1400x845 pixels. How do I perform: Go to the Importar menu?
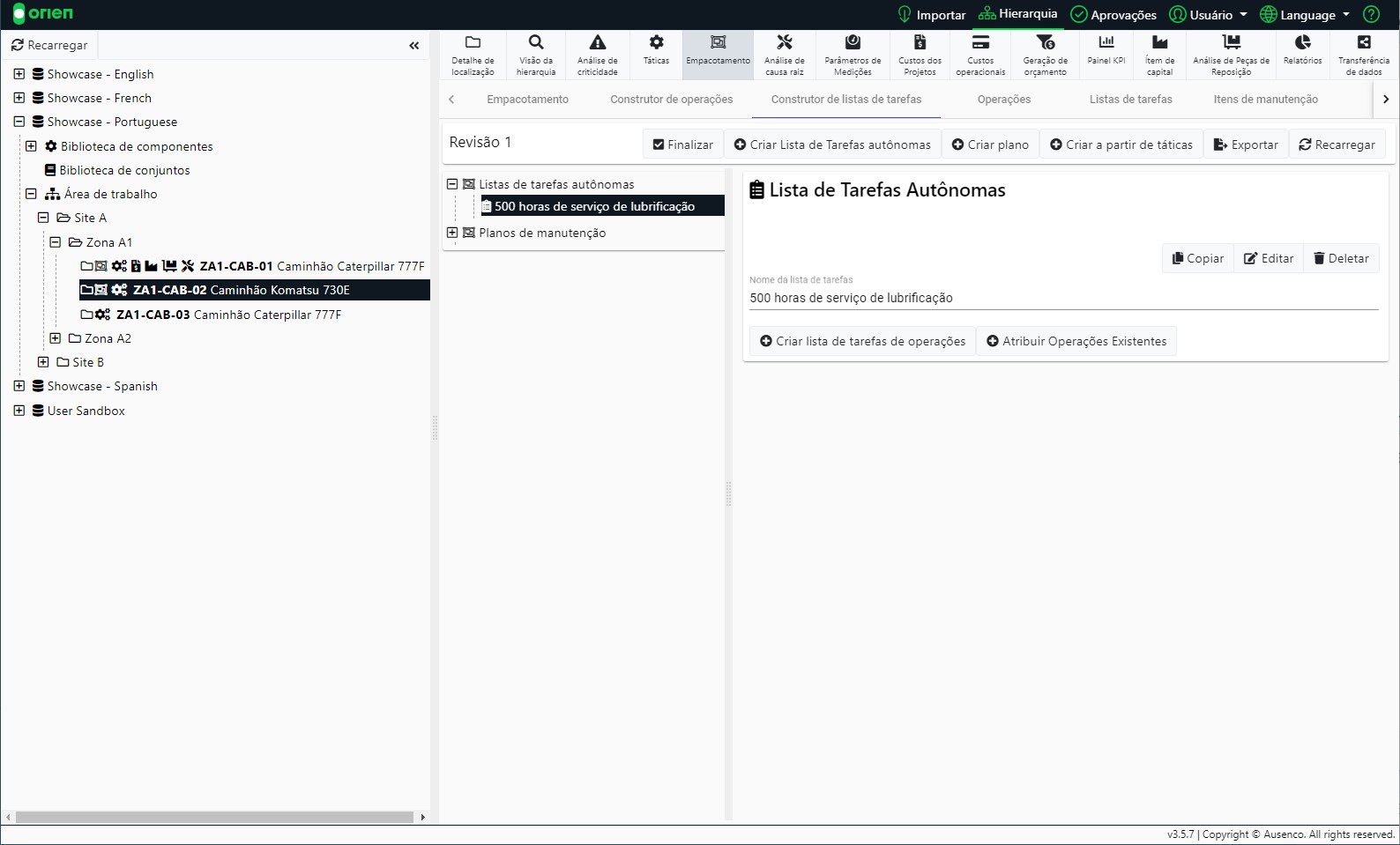click(x=931, y=15)
